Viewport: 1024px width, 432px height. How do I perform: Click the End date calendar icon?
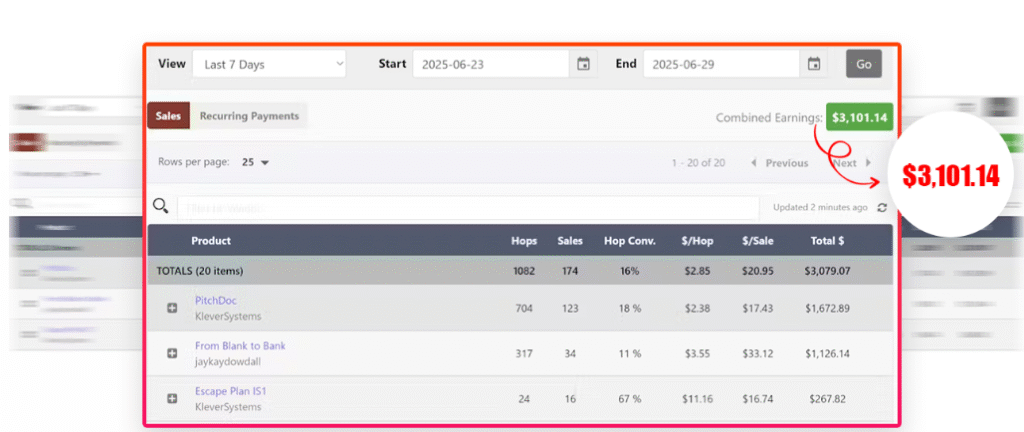coord(814,64)
